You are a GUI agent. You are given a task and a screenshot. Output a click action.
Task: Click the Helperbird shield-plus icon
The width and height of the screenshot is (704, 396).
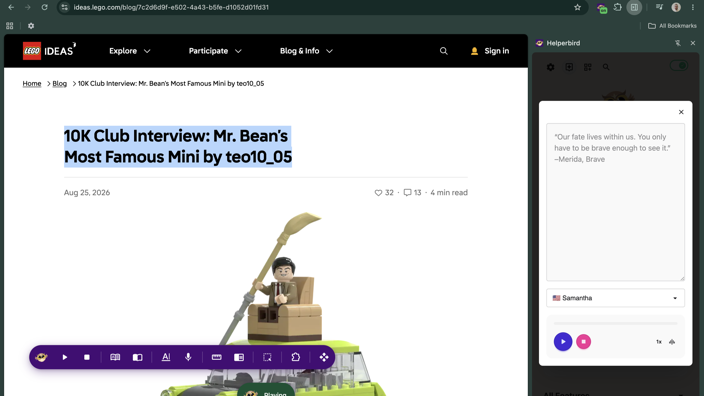tap(569, 67)
